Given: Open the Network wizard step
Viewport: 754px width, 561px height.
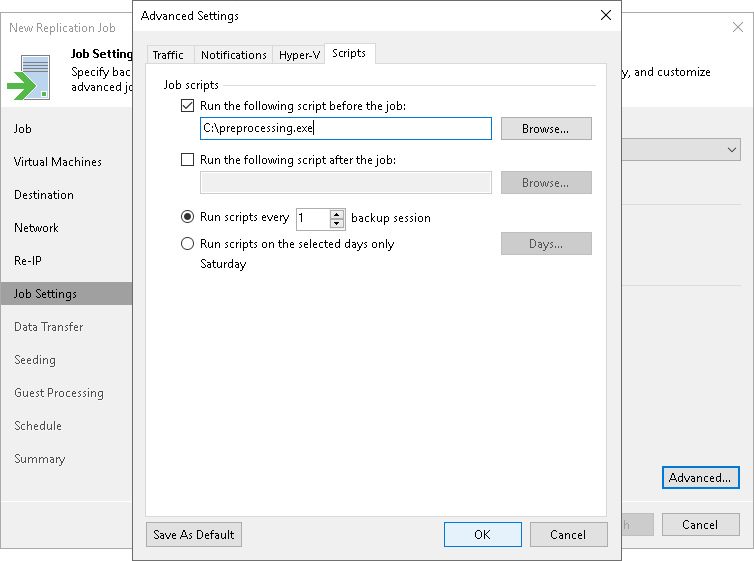Looking at the screenshot, I should coord(36,228).
